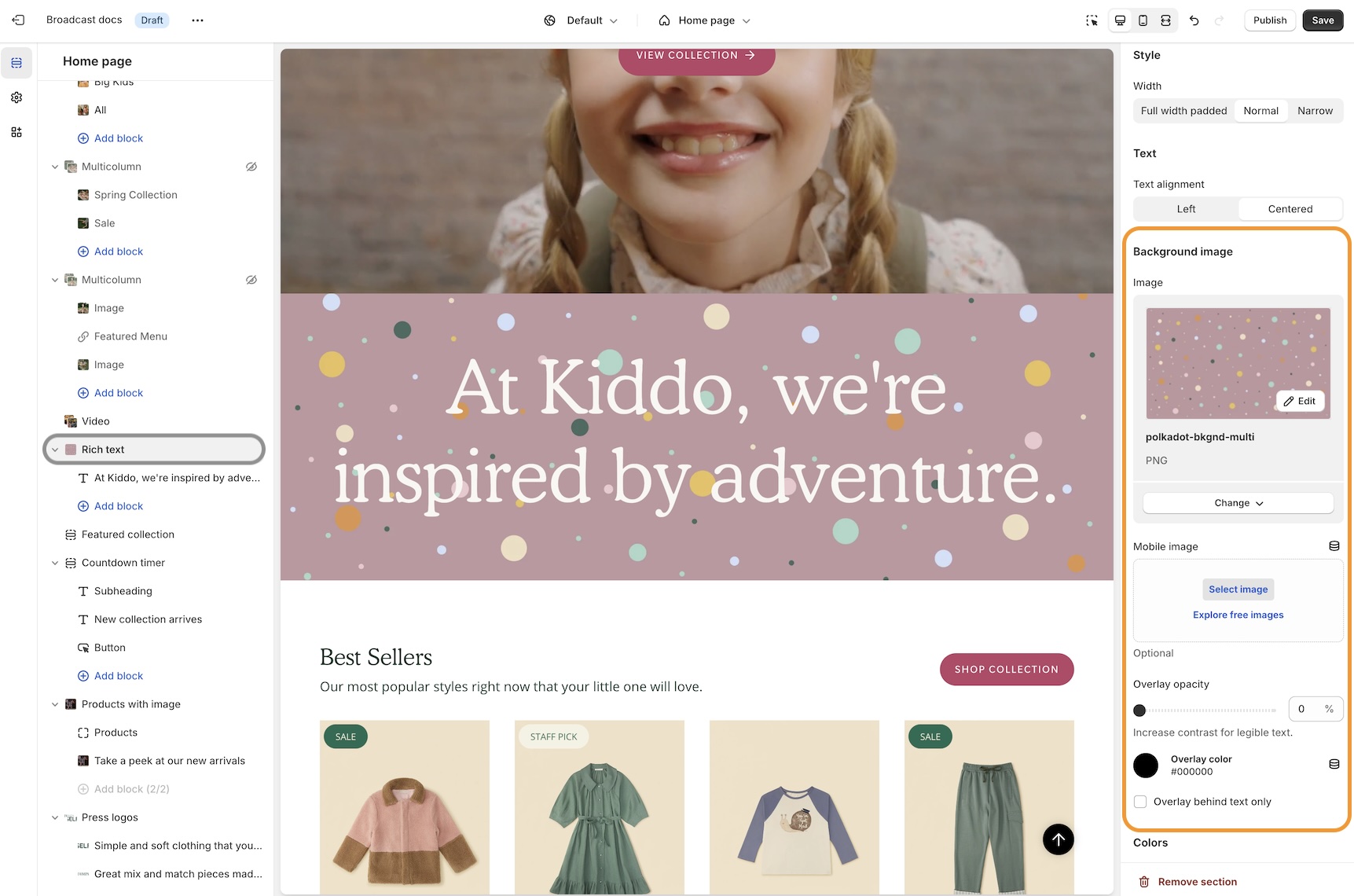Switch to mobile preview icon
The image size is (1354, 896).
[x=1143, y=20]
